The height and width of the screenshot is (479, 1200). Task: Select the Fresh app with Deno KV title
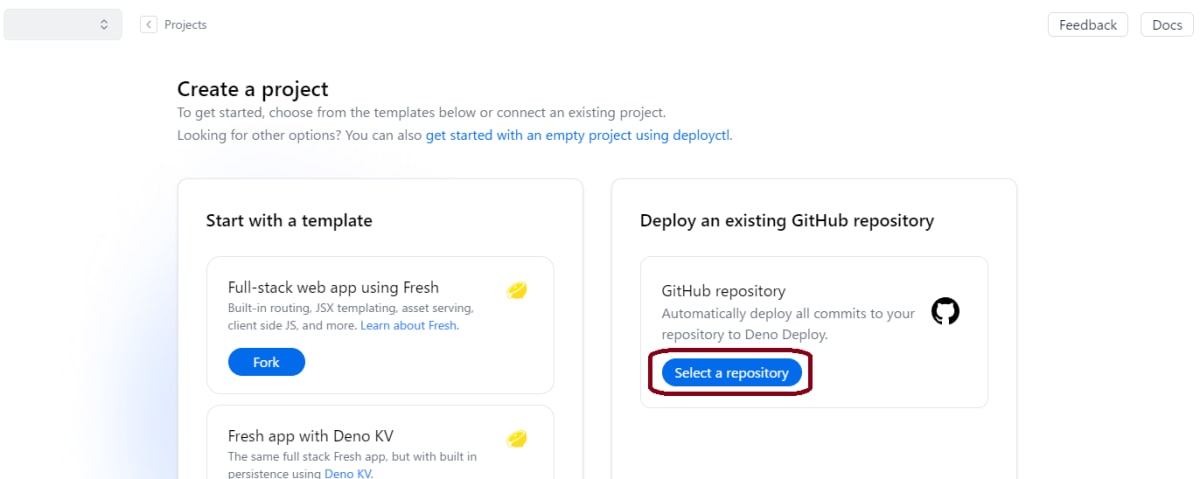[x=310, y=436]
